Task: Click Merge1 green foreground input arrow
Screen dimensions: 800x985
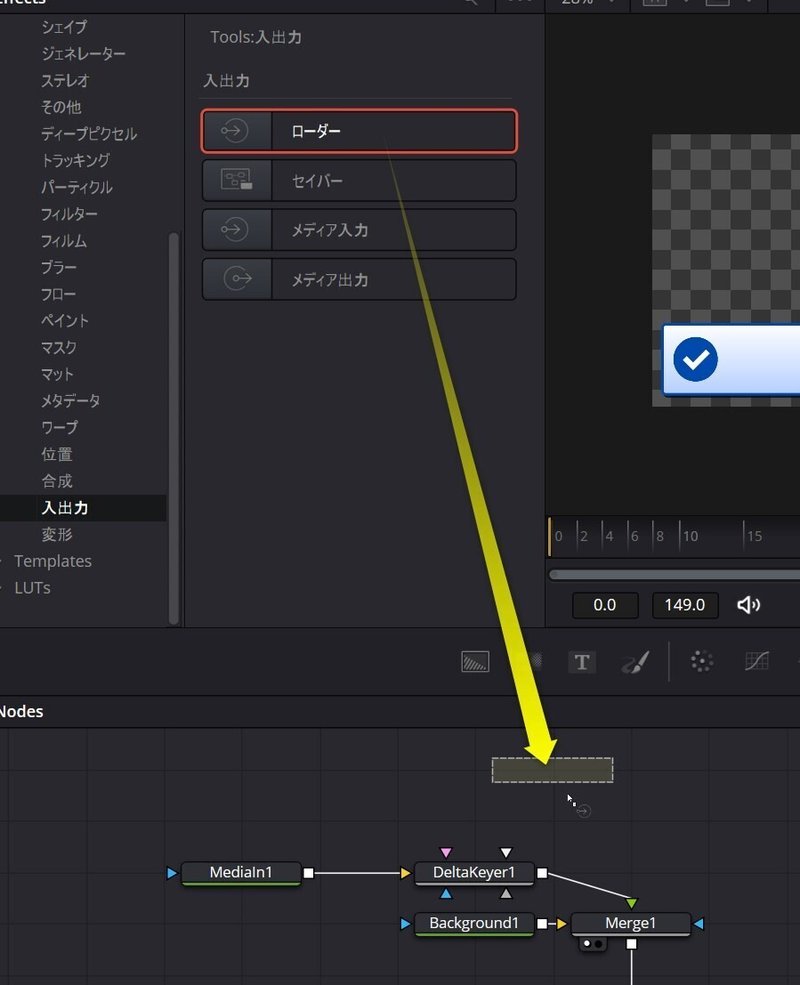Action: (x=632, y=903)
